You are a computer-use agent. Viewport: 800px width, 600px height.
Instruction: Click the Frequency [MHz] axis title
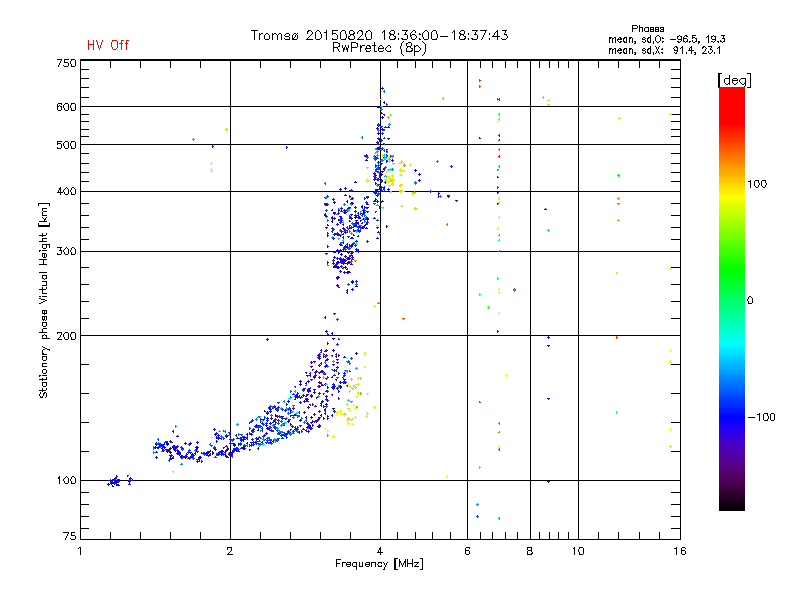[x=379, y=565]
